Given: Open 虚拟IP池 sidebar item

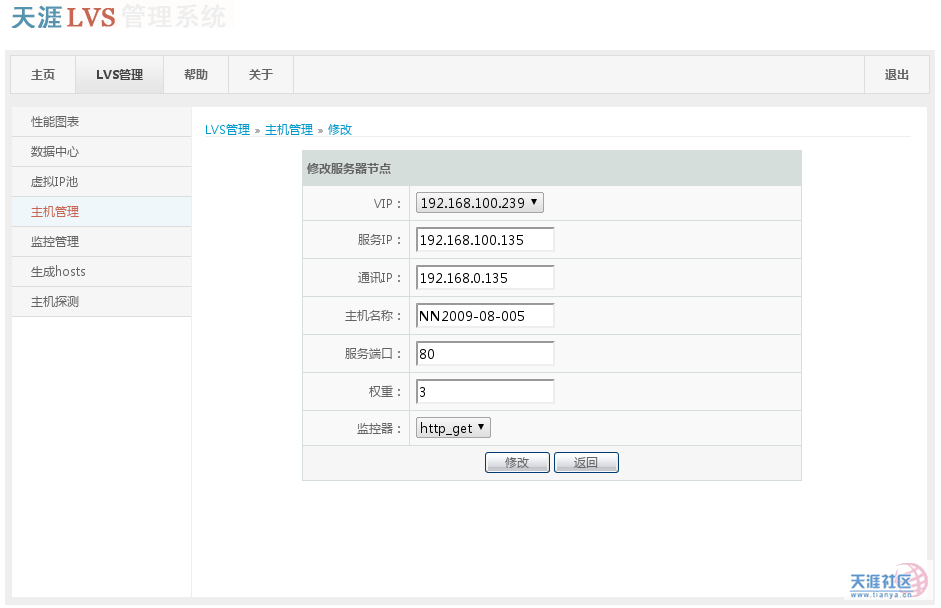Looking at the screenshot, I should (x=55, y=182).
